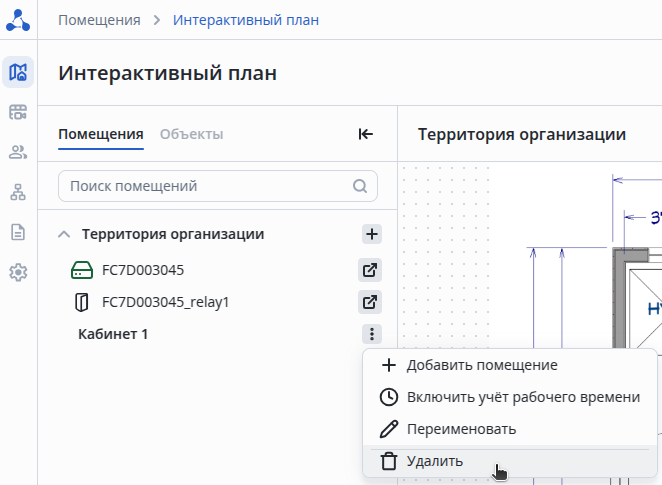Image resolution: width=662 pixels, height=485 pixels.
Task: Open external link for FC7D003045
Action: coord(370,270)
